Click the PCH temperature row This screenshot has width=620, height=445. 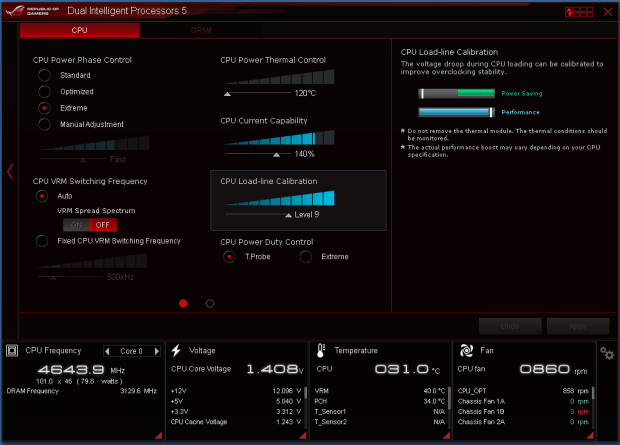380,401
